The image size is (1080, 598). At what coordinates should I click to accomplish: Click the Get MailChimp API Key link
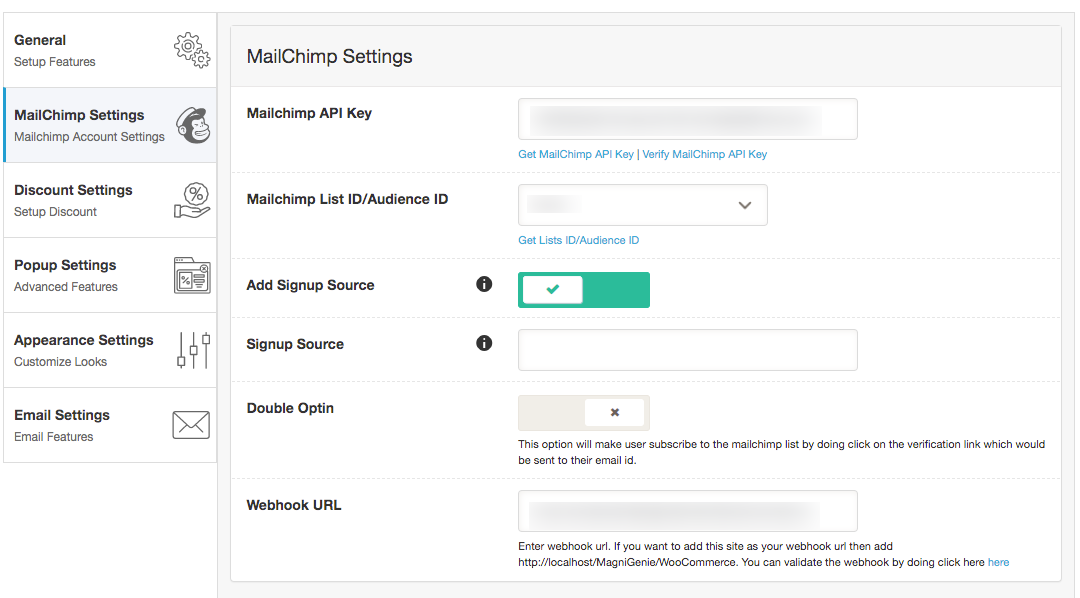coord(576,154)
